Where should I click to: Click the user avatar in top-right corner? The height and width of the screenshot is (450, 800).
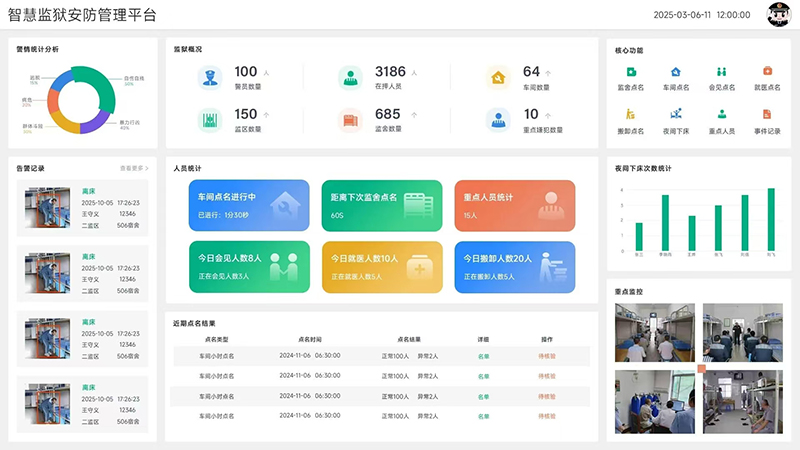coord(778,15)
